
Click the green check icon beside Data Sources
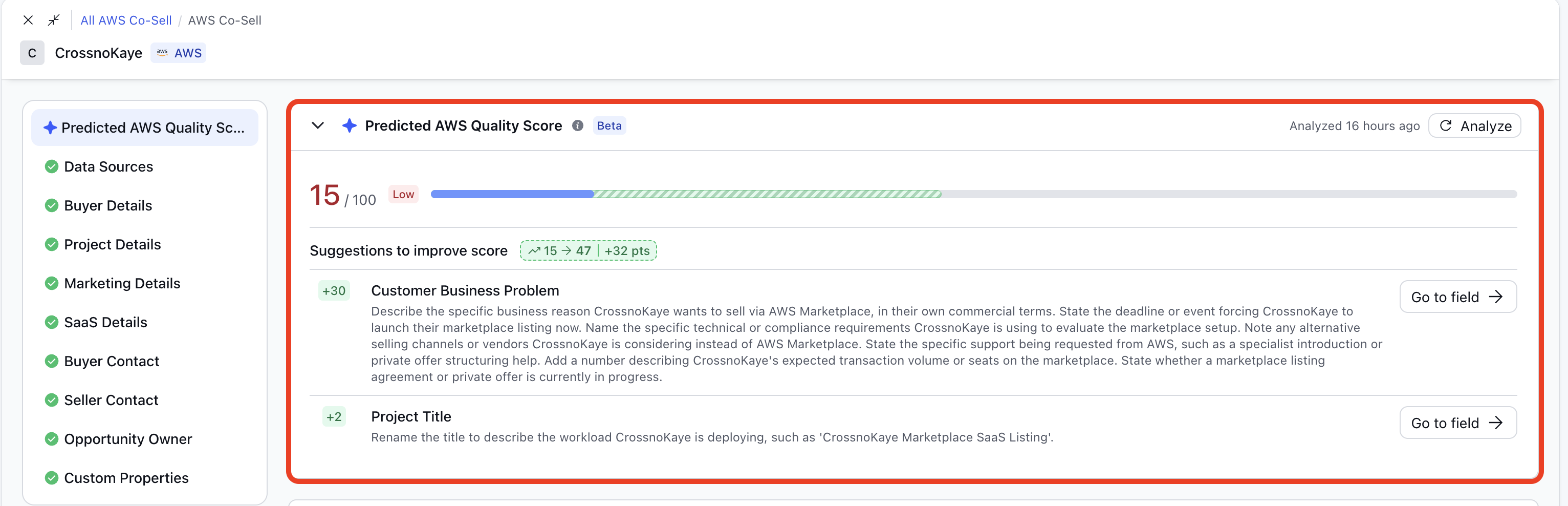pos(52,166)
